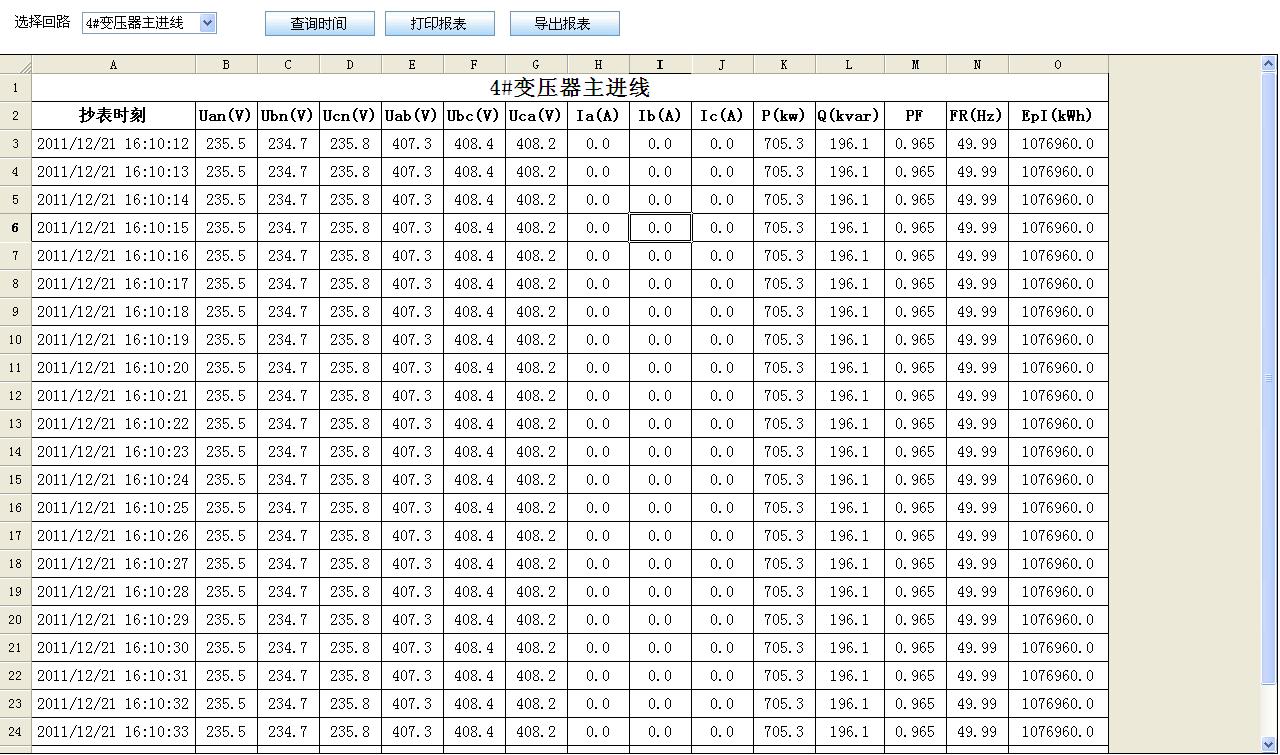Click the PF header cell
The height and width of the screenshot is (755, 1280).
coord(915,116)
